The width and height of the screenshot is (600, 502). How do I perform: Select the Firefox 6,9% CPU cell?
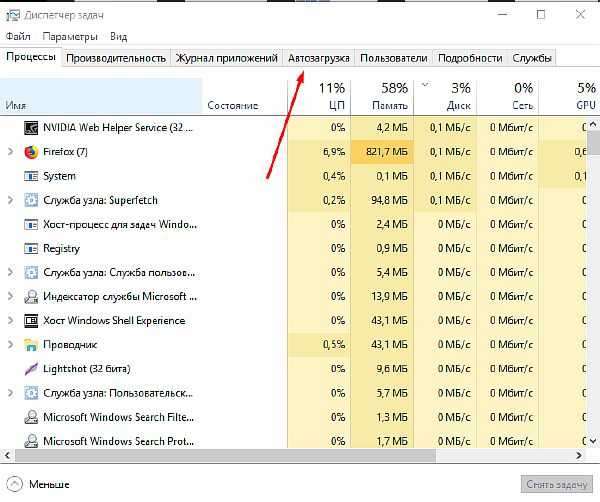(x=319, y=152)
